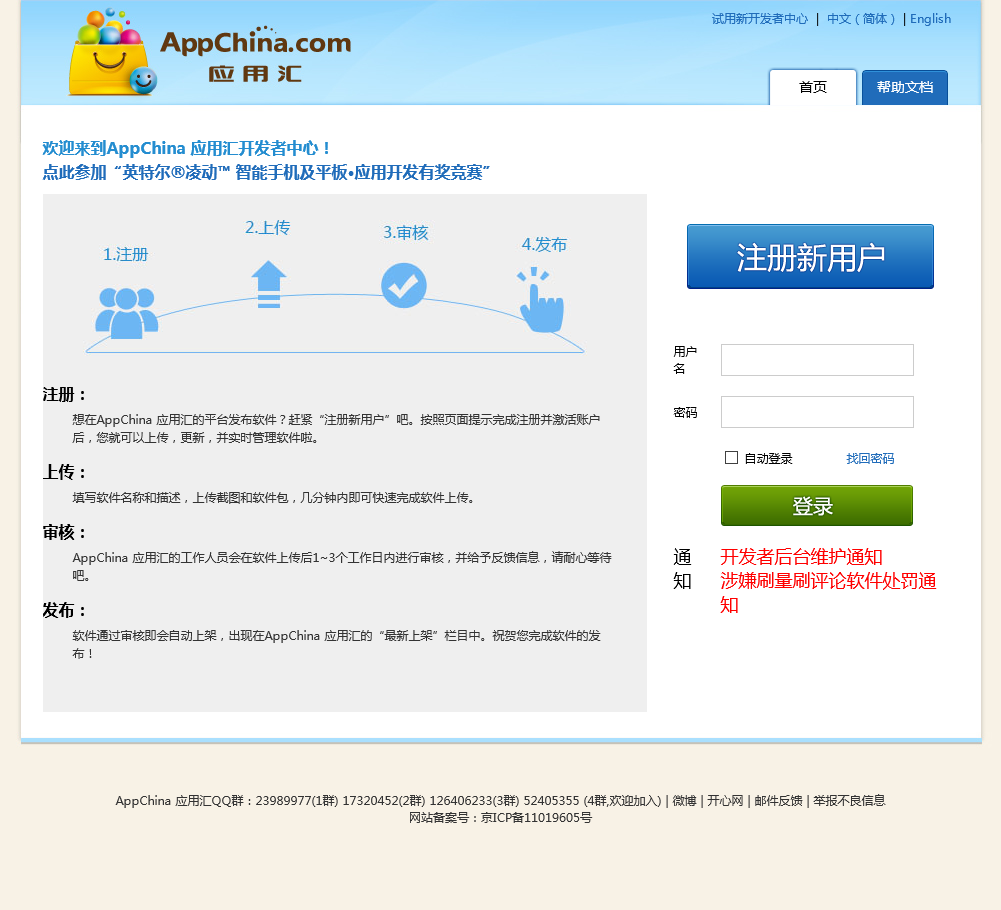Click the 网站备案号 ICP text
Screen dimensions: 1001x910
[x=500, y=818]
